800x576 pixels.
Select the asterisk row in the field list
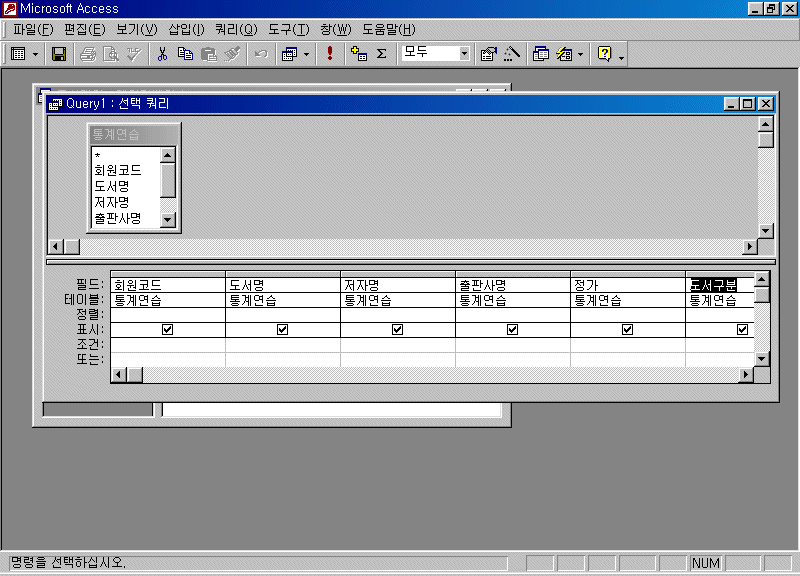[x=126, y=155]
